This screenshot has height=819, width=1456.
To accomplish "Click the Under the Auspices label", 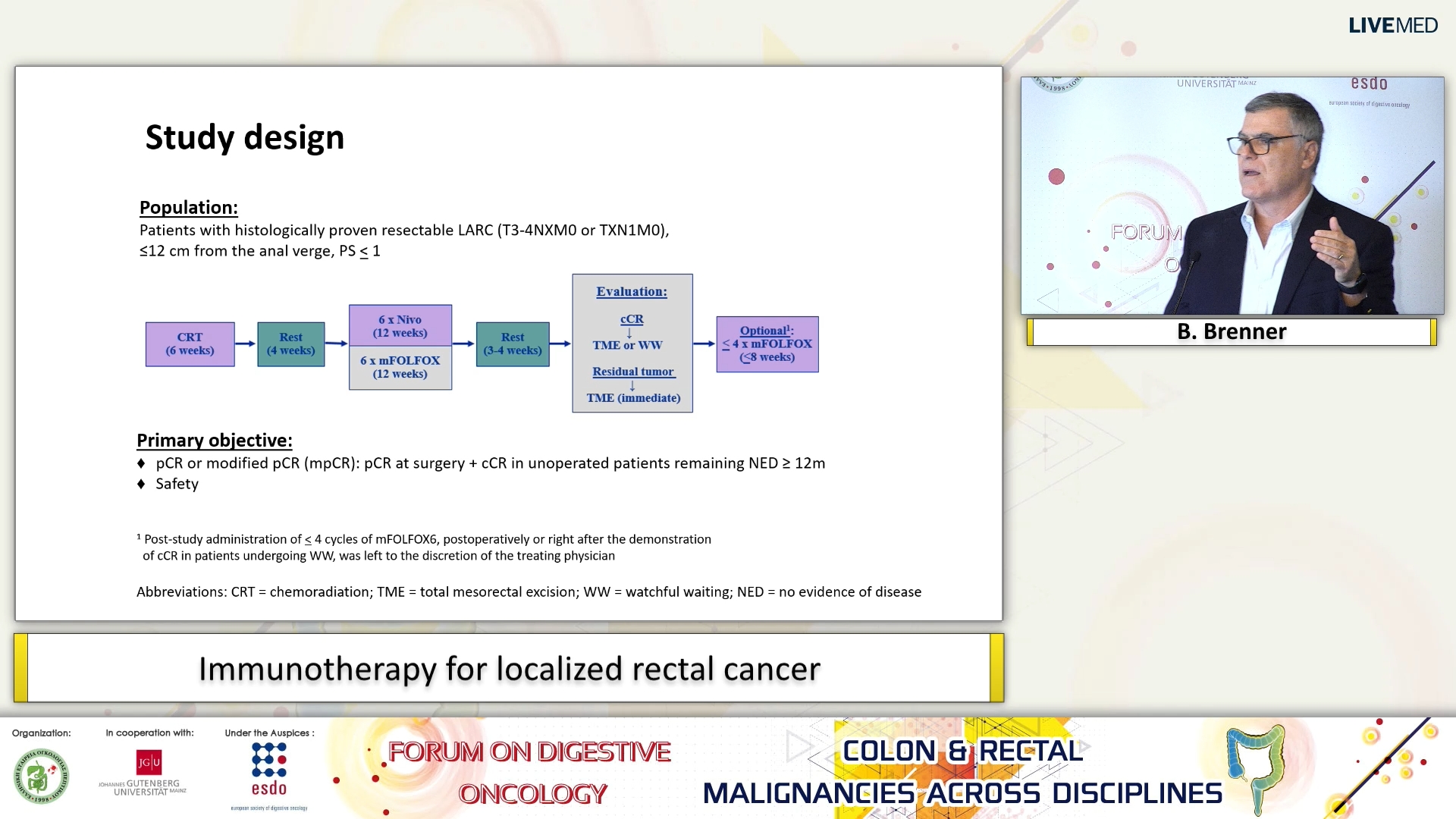I will coord(269,733).
